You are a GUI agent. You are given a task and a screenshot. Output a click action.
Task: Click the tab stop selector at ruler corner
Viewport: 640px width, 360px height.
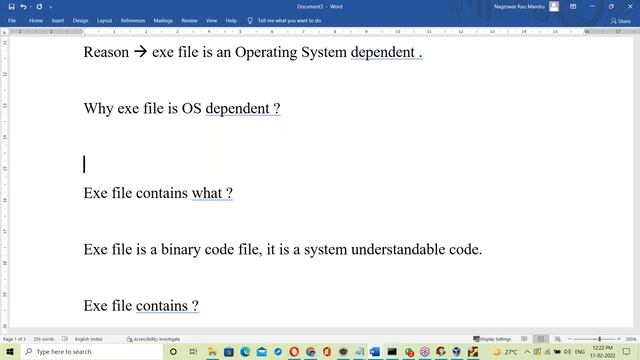click(x=4, y=31)
